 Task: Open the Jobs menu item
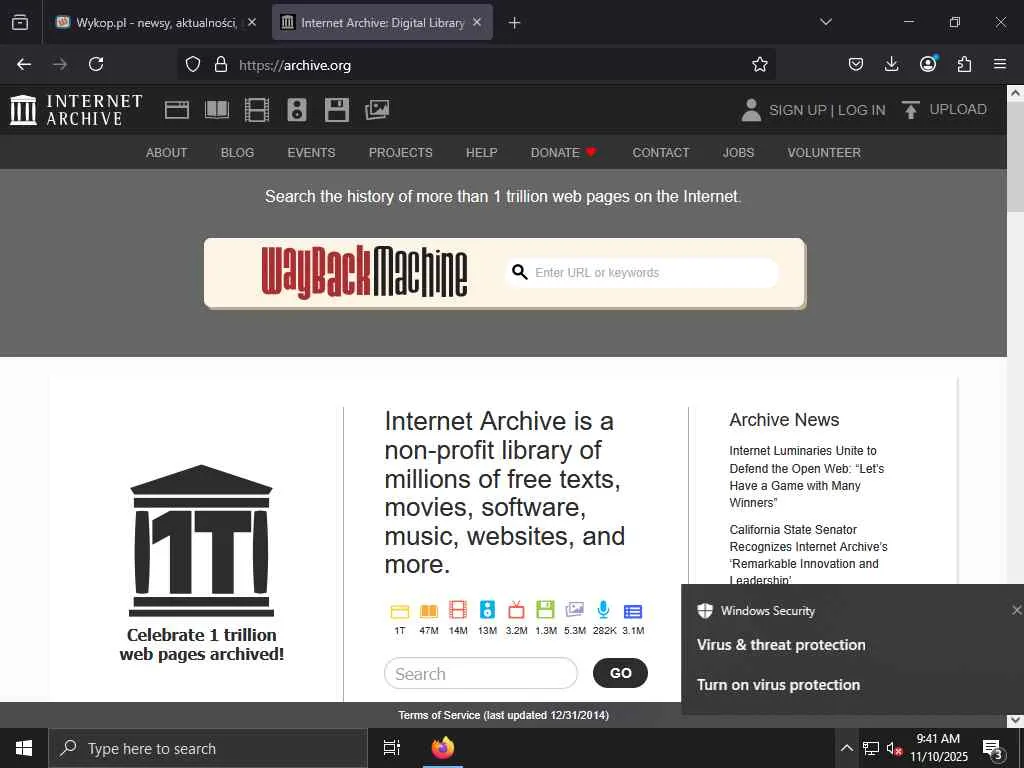tap(738, 152)
